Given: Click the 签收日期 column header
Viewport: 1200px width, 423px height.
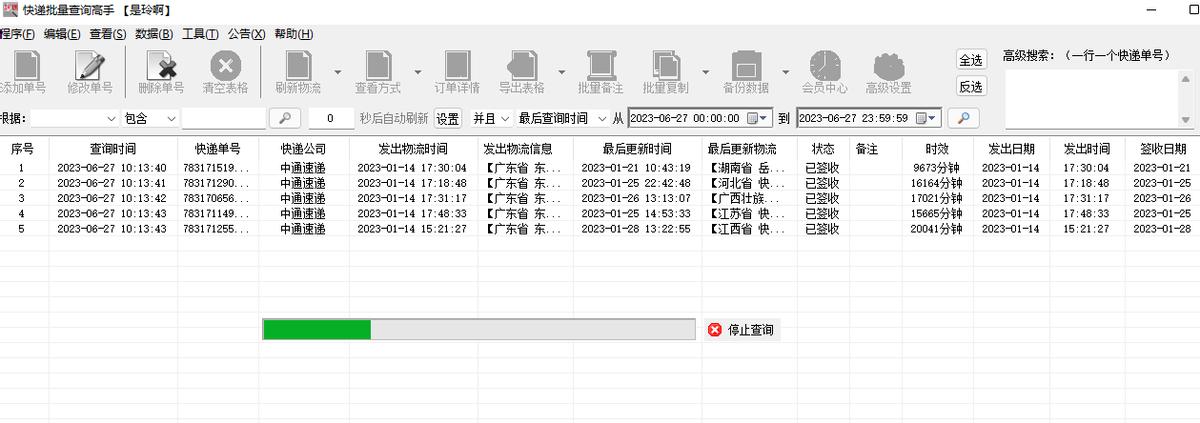Looking at the screenshot, I should coord(1161,148).
